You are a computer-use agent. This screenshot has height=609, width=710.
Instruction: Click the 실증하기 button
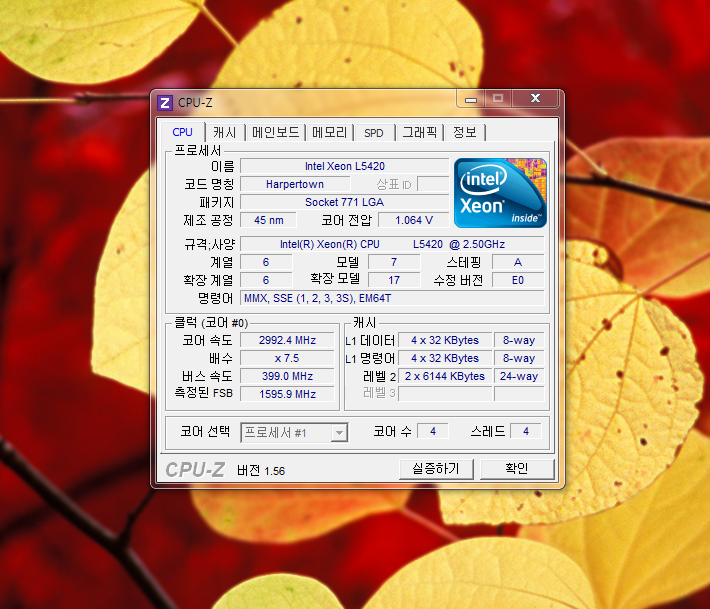click(436, 469)
